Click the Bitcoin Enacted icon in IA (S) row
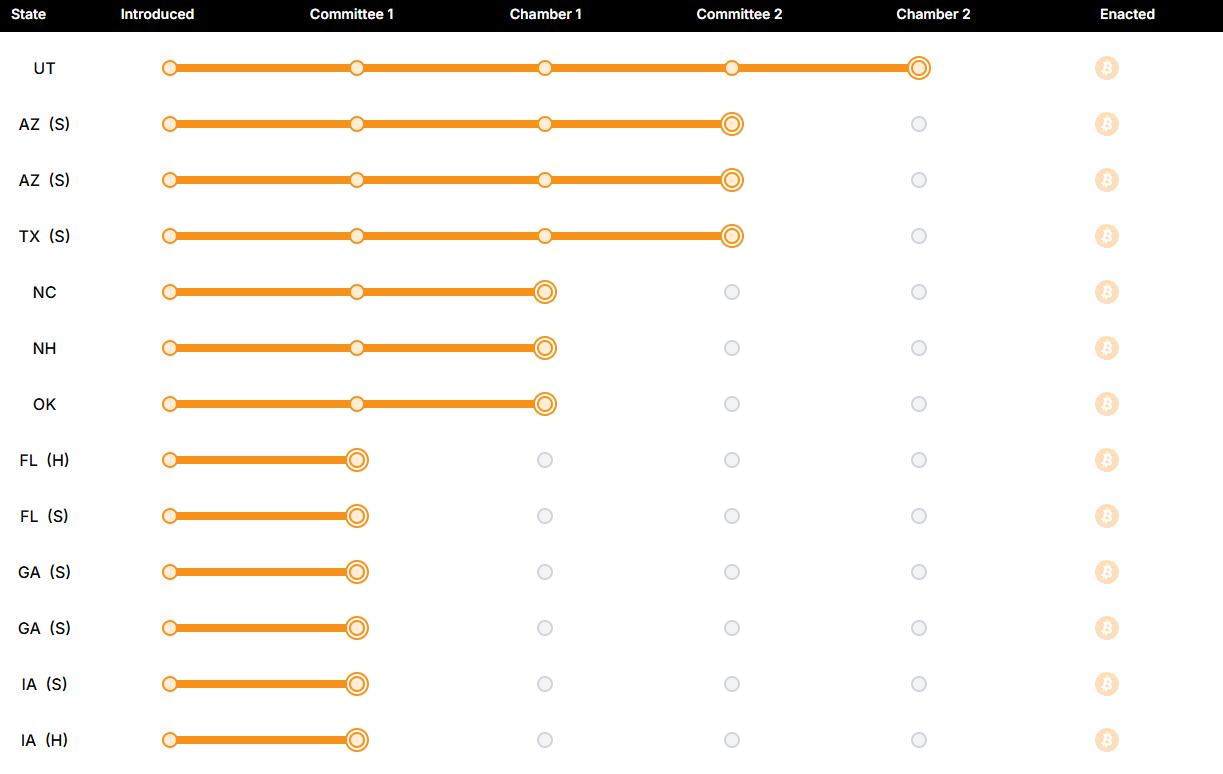Screen dimensions: 1223x774 tap(1106, 684)
